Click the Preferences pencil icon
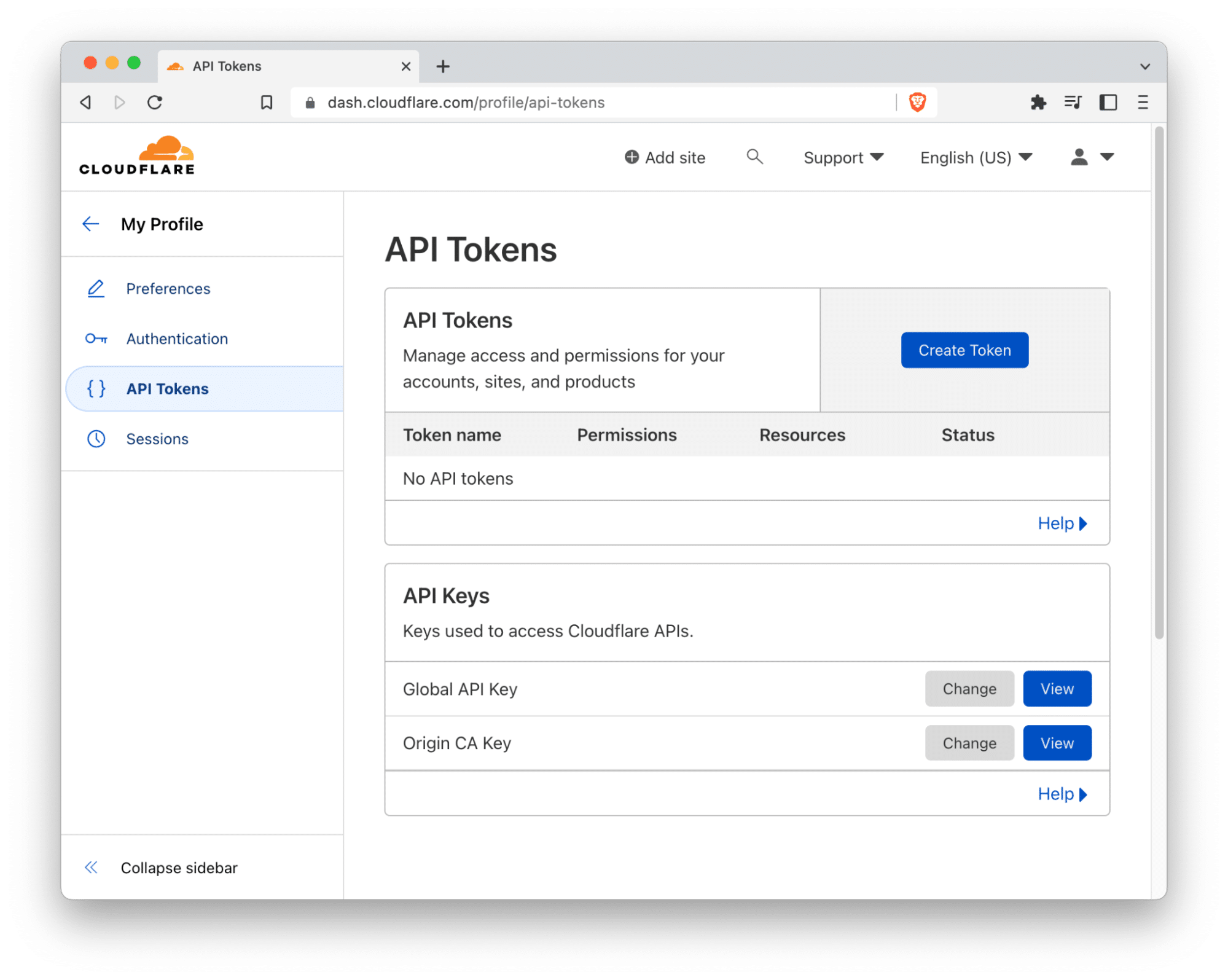 pos(96,289)
